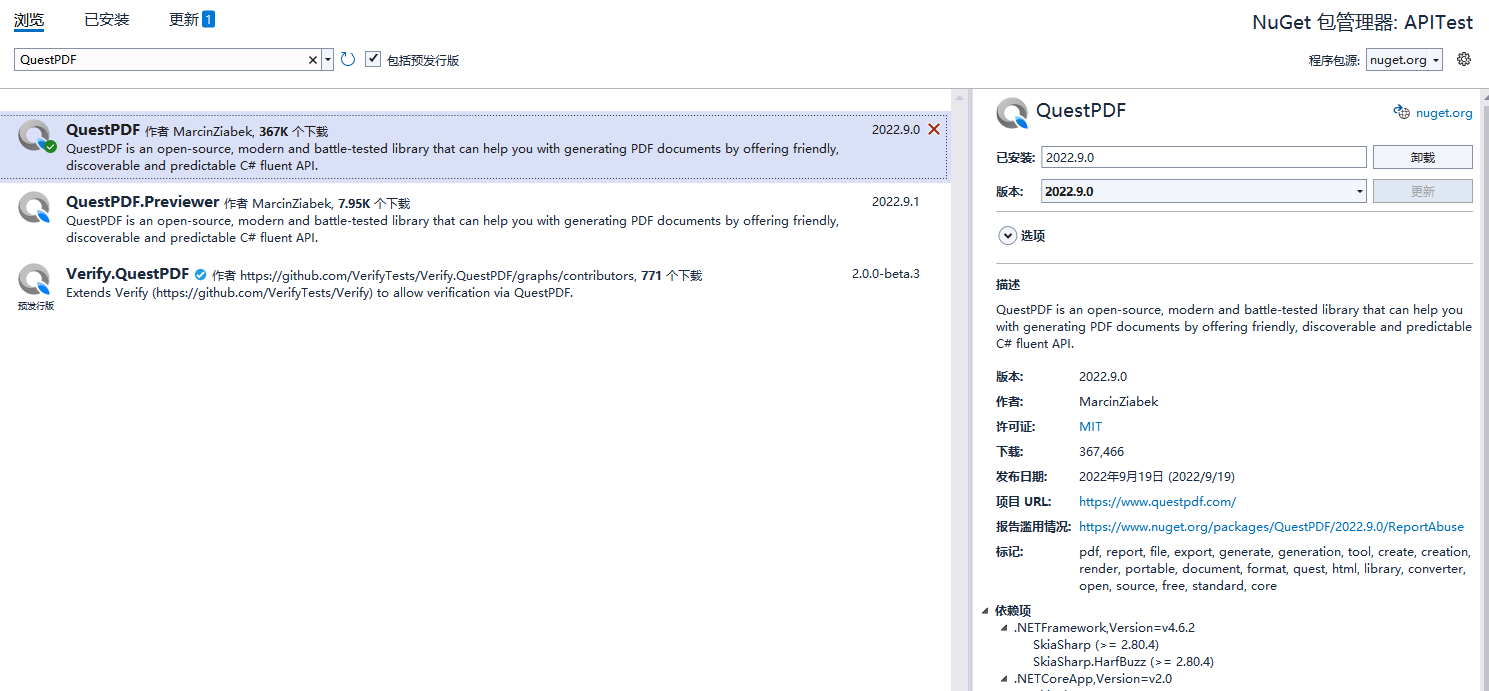This screenshot has width=1489, height=691.
Task: Select the Verify.QuestPDF package title
Action: pyautogui.click(x=127, y=274)
